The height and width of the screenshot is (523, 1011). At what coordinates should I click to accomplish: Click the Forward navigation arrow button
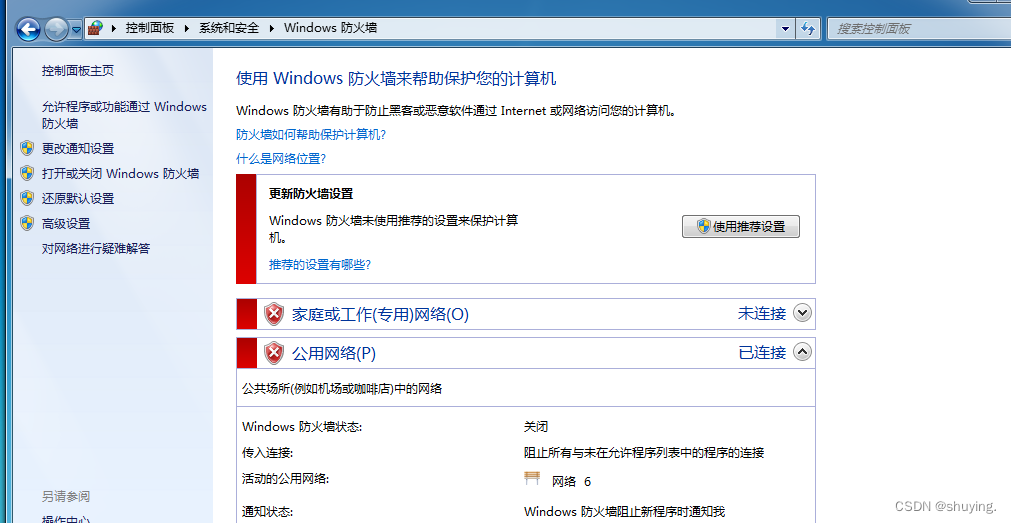56,29
